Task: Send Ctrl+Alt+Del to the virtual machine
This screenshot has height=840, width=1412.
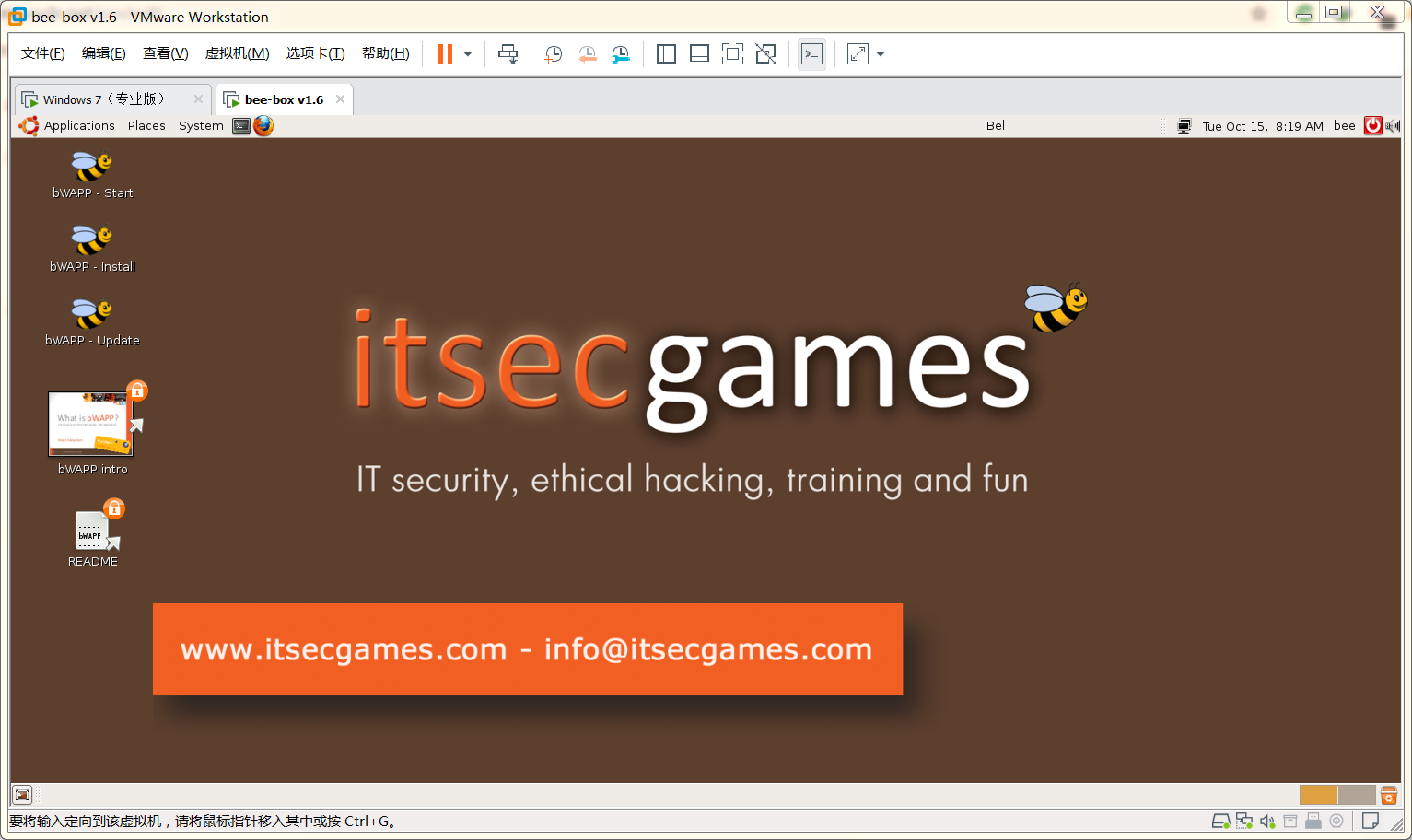Action: click(x=508, y=54)
